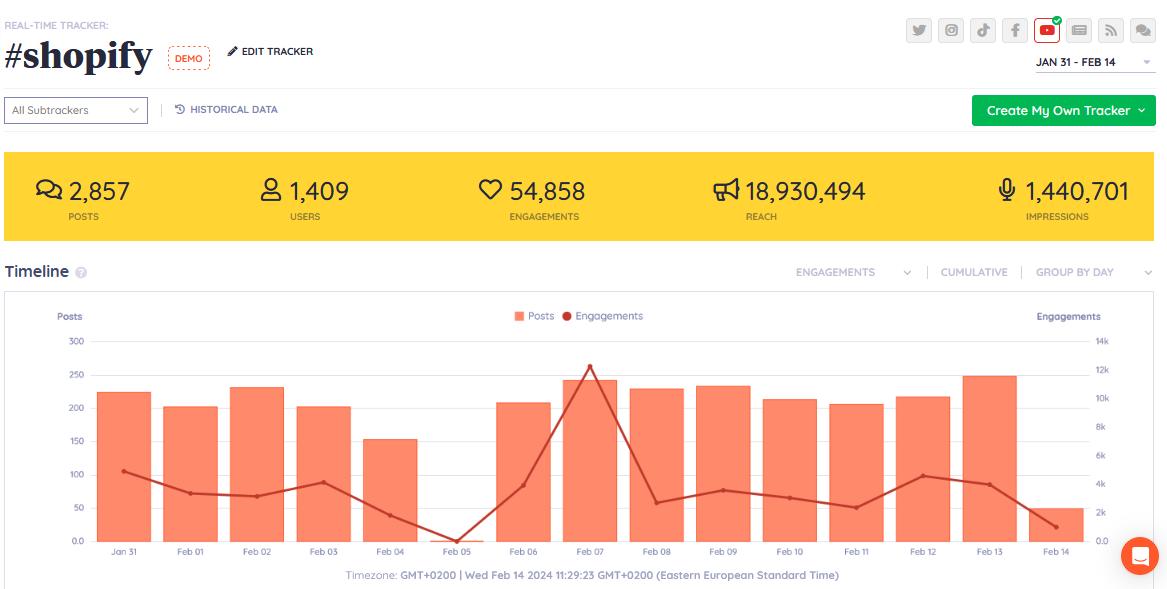Image resolution: width=1167 pixels, height=589 pixels.
Task: Open the orange chat support widget
Action: [x=1139, y=555]
